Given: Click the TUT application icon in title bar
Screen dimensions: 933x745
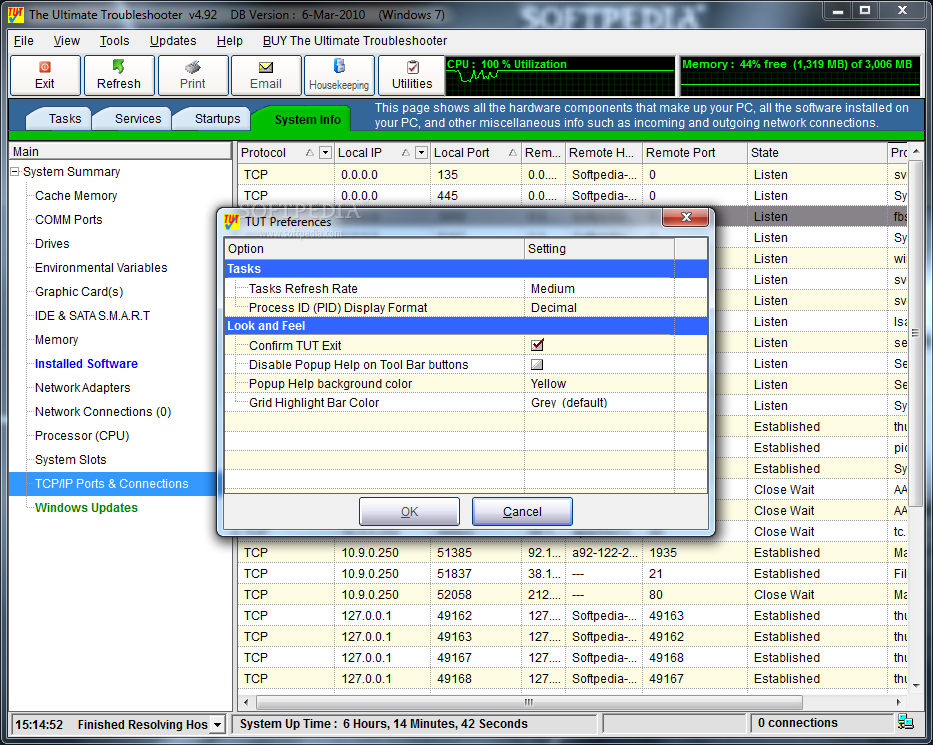Looking at the screenshot, I should point(15,14).
